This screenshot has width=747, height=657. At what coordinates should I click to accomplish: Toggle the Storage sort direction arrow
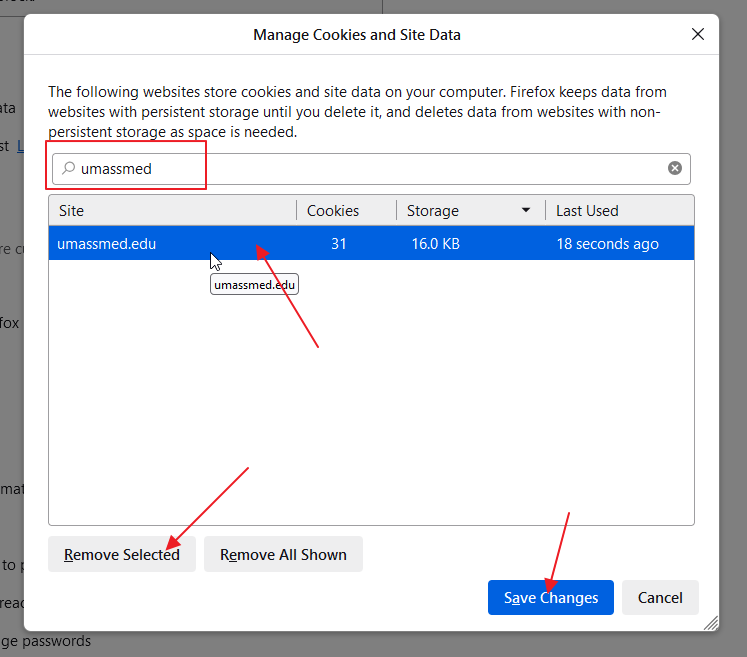pos(526,211)
